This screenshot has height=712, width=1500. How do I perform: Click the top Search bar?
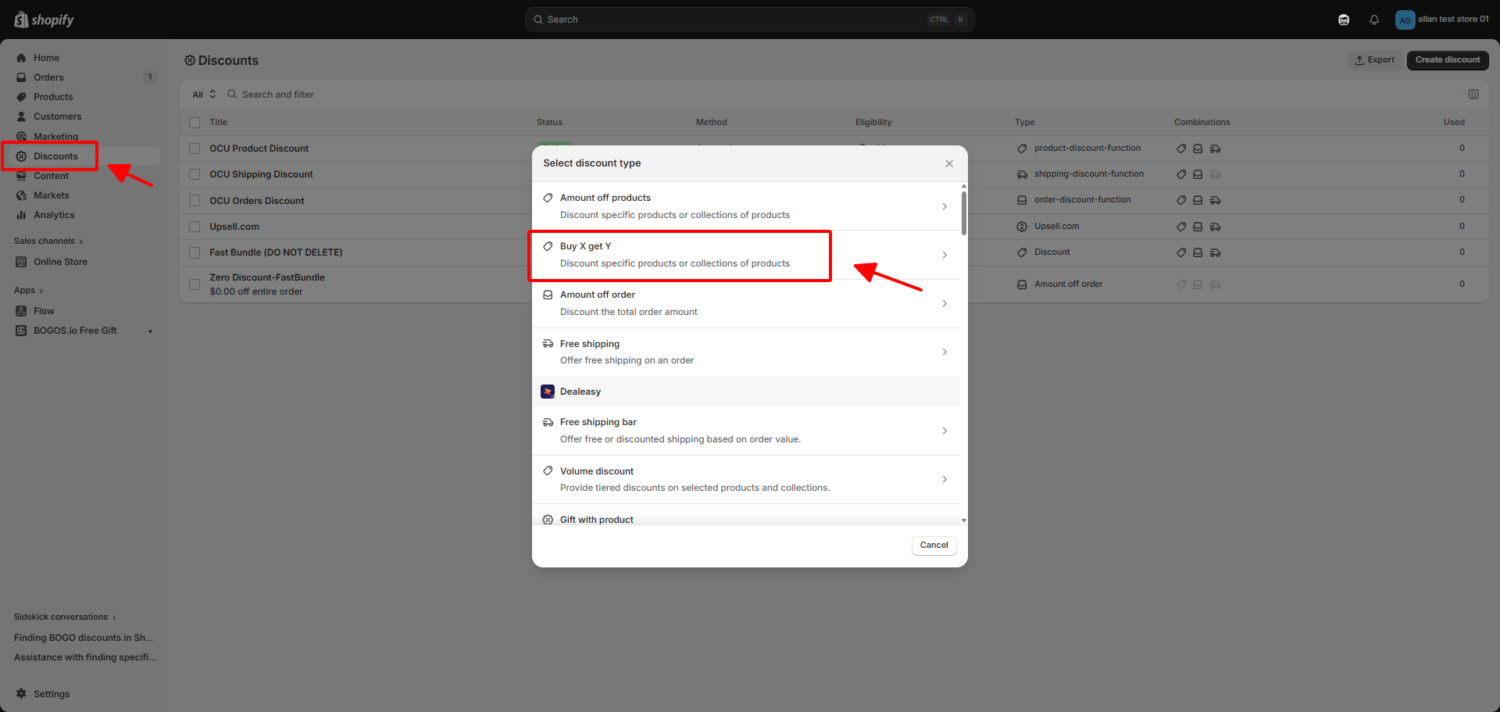coord(749,19)
